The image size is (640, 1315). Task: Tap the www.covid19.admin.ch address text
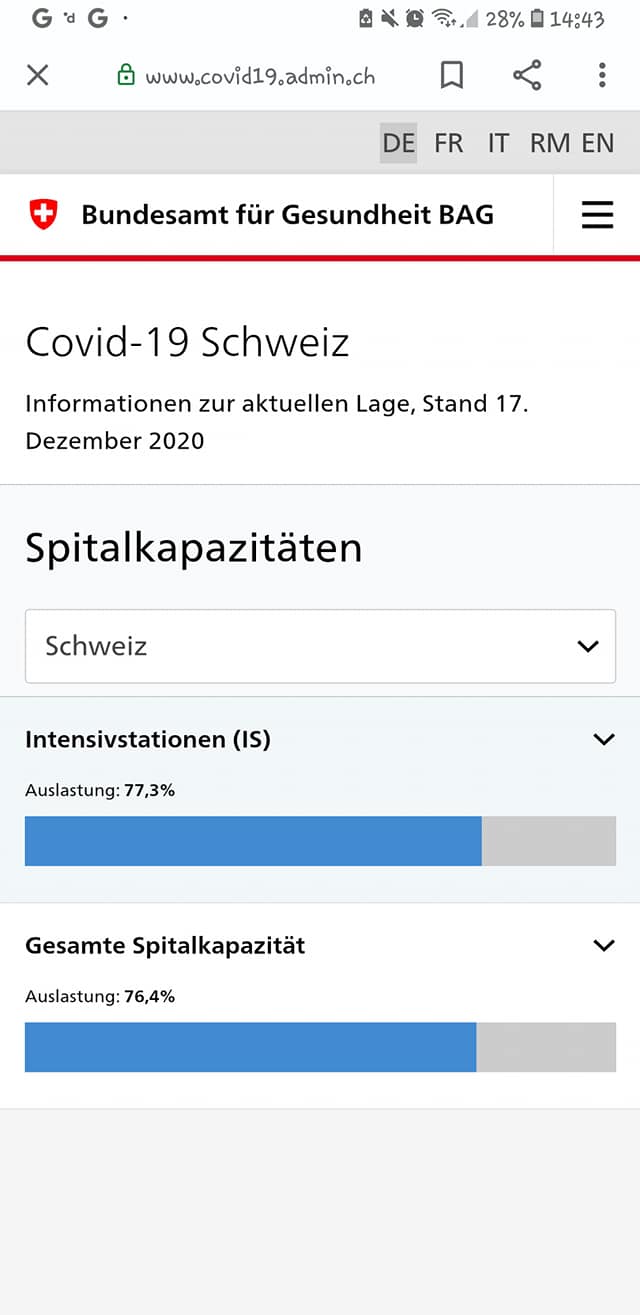[x=260, y=76]
